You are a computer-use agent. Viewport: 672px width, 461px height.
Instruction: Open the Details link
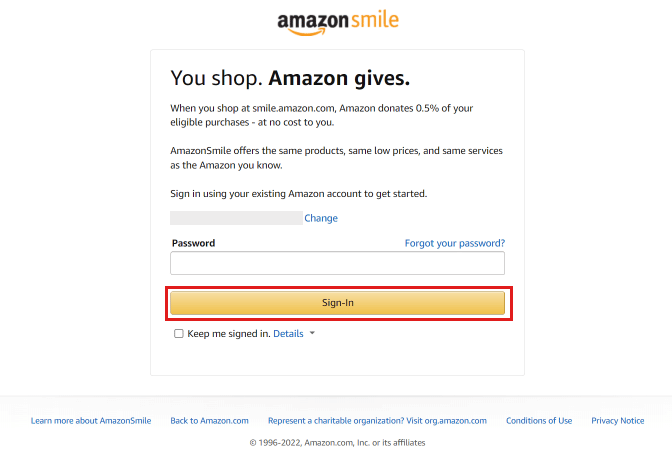tap(288, 333)
